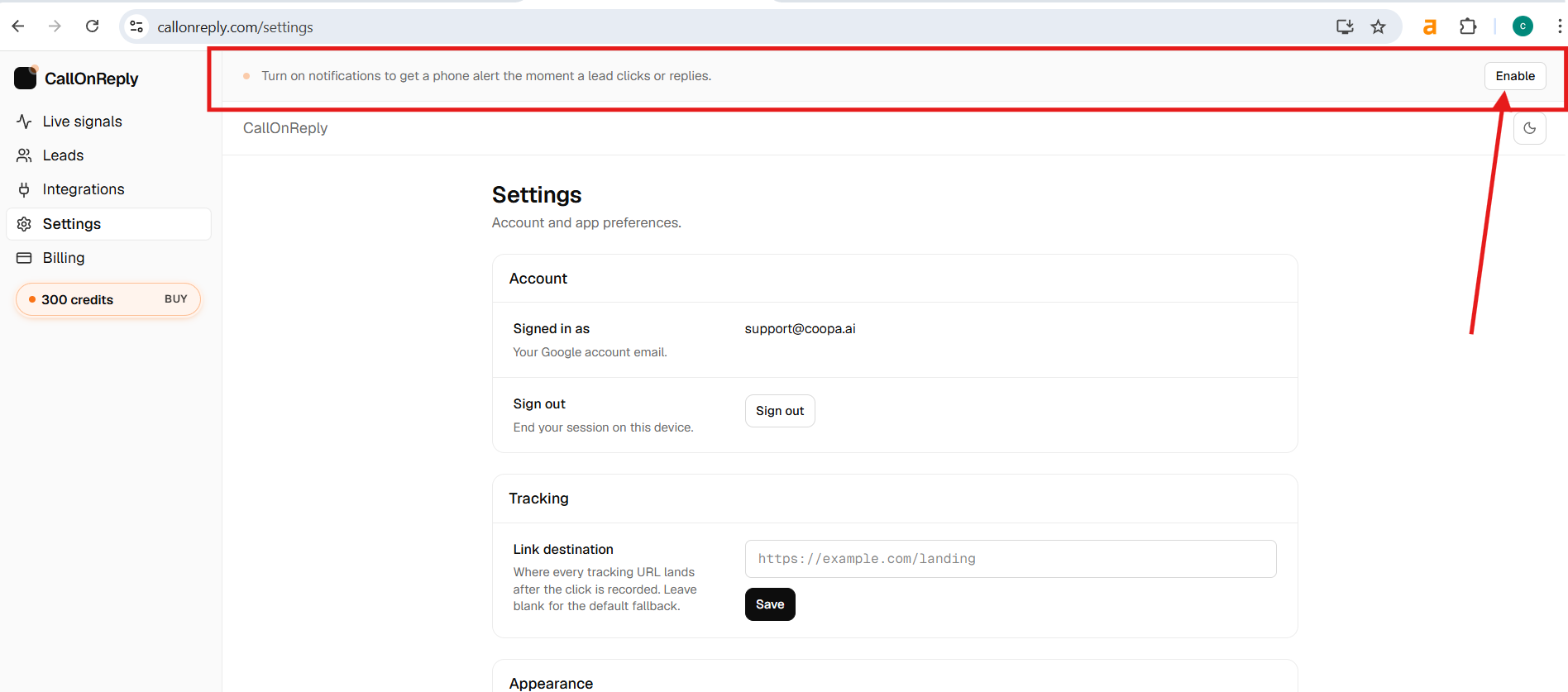Viewport: 1568px width, 692px height.
Task: Click the Live signals pulse icon
Action: pyautogui.click(x=24, y=122)
